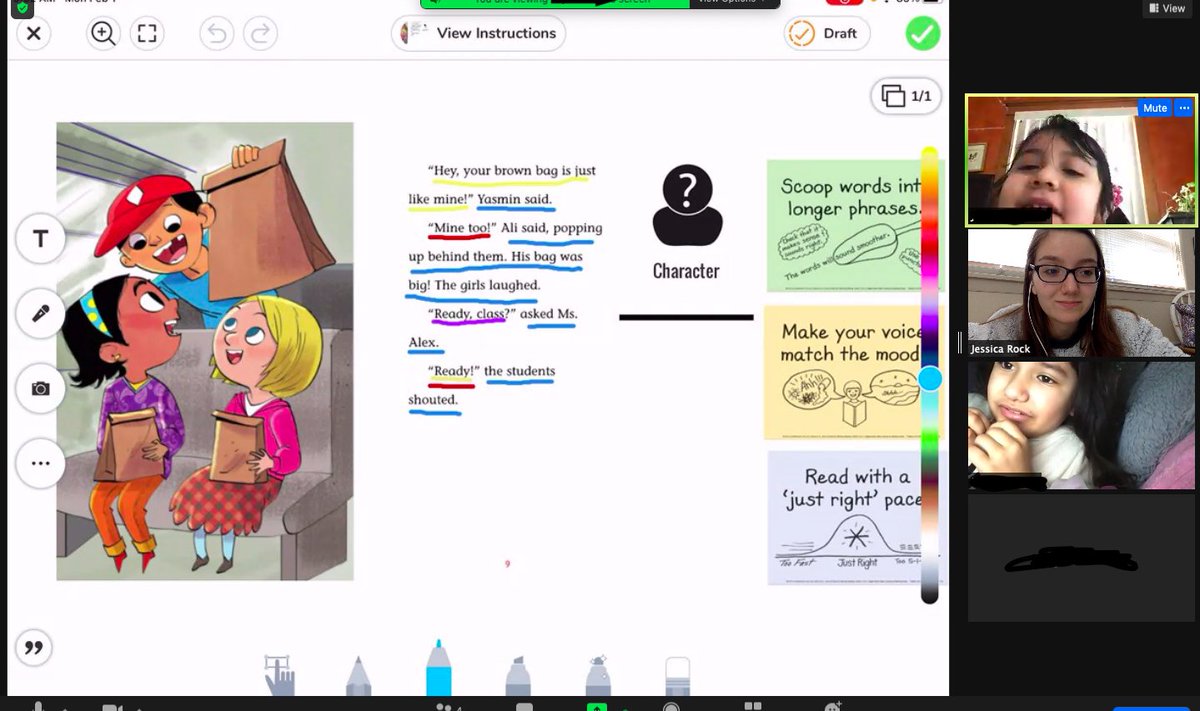Select the glow pen tool
This screenshot has height=711, width=1200.
coord(598,676)
